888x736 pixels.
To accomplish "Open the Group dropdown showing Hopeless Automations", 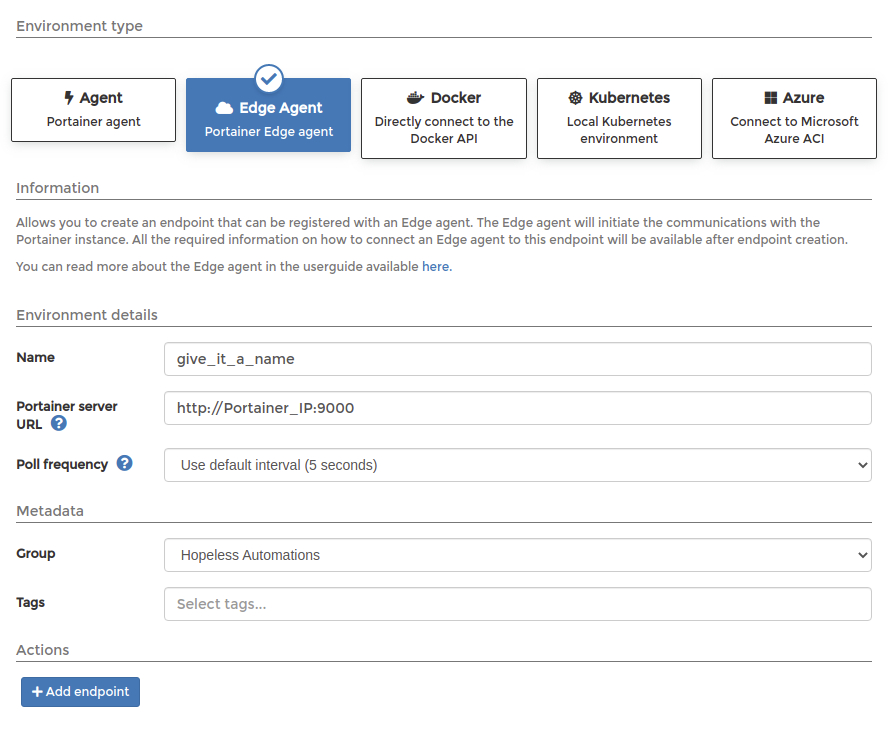I will pos(518,555).
